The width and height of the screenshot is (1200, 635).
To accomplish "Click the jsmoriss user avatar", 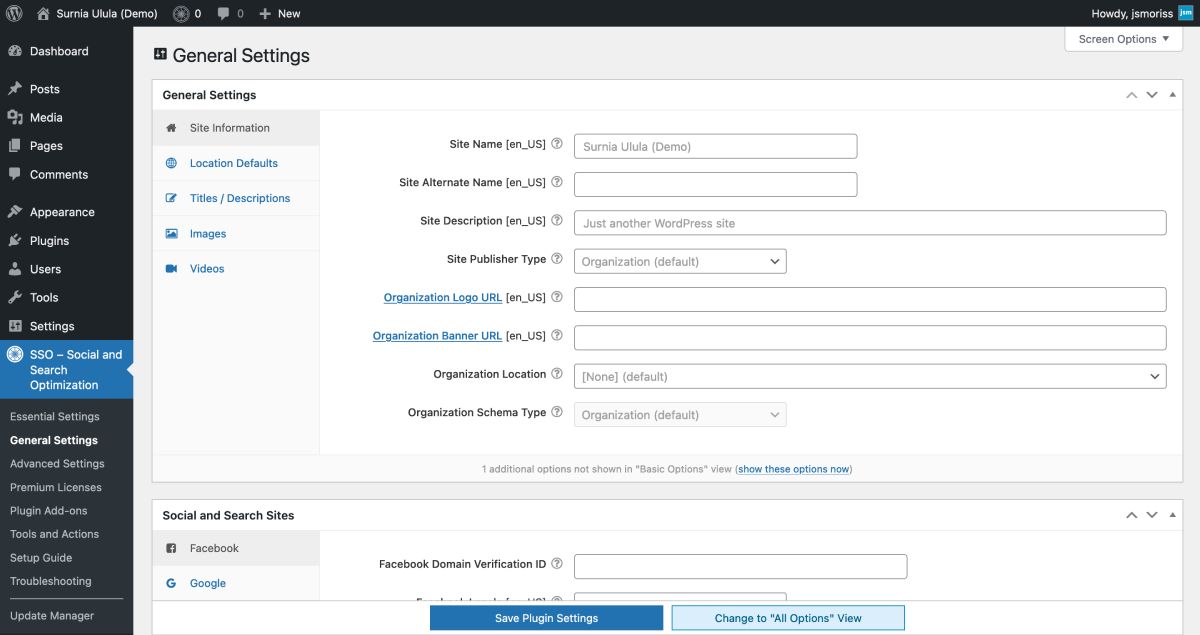I will point(1186,13).
